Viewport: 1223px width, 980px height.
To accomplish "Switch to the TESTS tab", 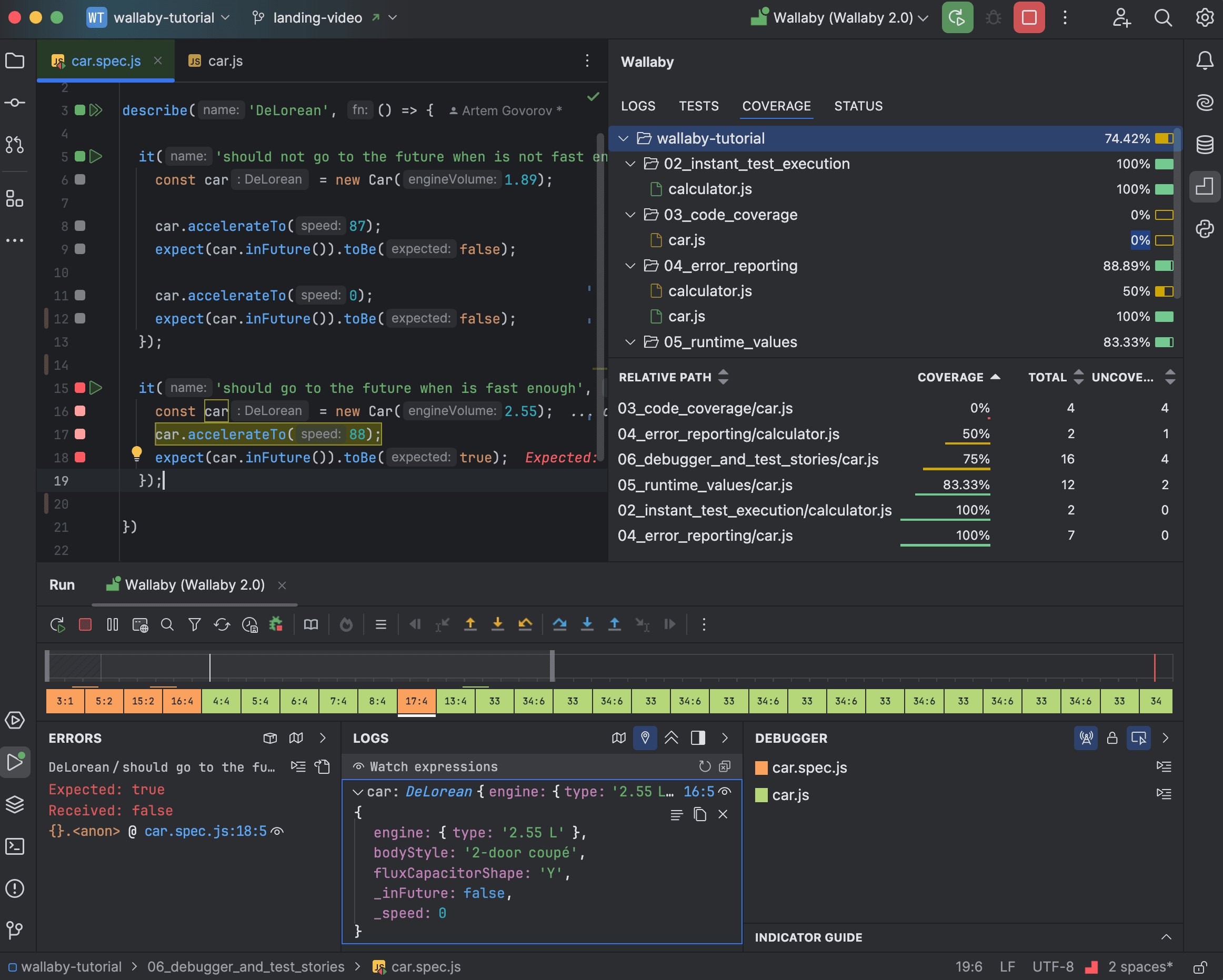I will point(699,106).
